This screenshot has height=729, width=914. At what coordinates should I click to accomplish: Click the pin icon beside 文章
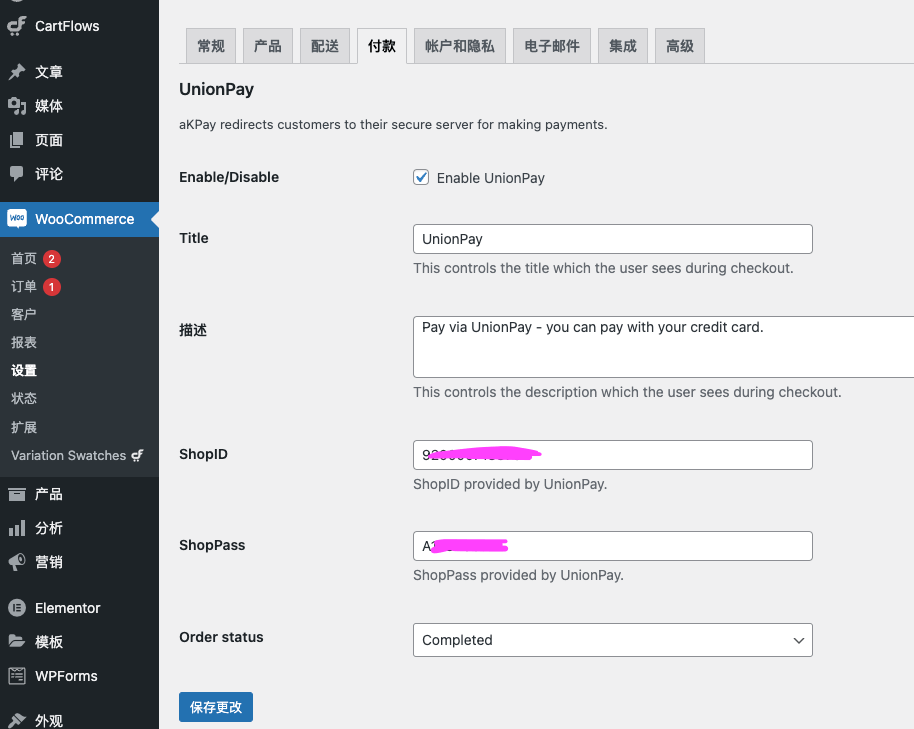click(17, 72)
